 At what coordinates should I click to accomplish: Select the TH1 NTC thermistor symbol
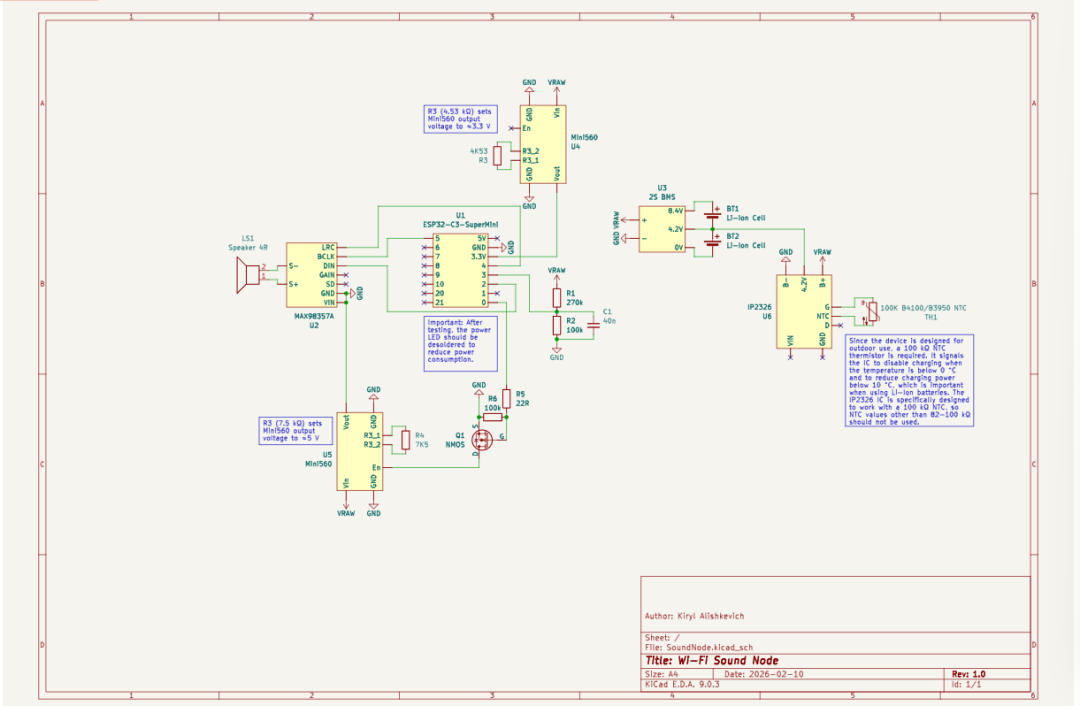[x=872, y=315]
